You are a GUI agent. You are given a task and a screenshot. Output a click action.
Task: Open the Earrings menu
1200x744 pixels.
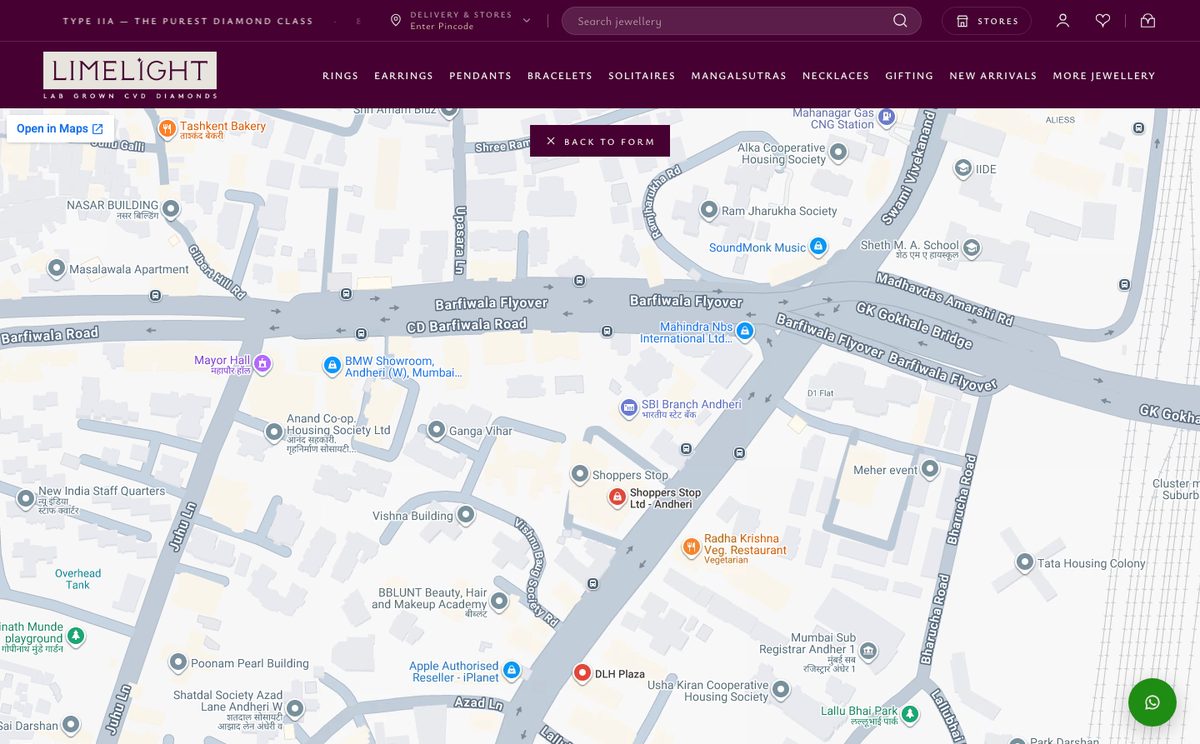pos(404,76)
